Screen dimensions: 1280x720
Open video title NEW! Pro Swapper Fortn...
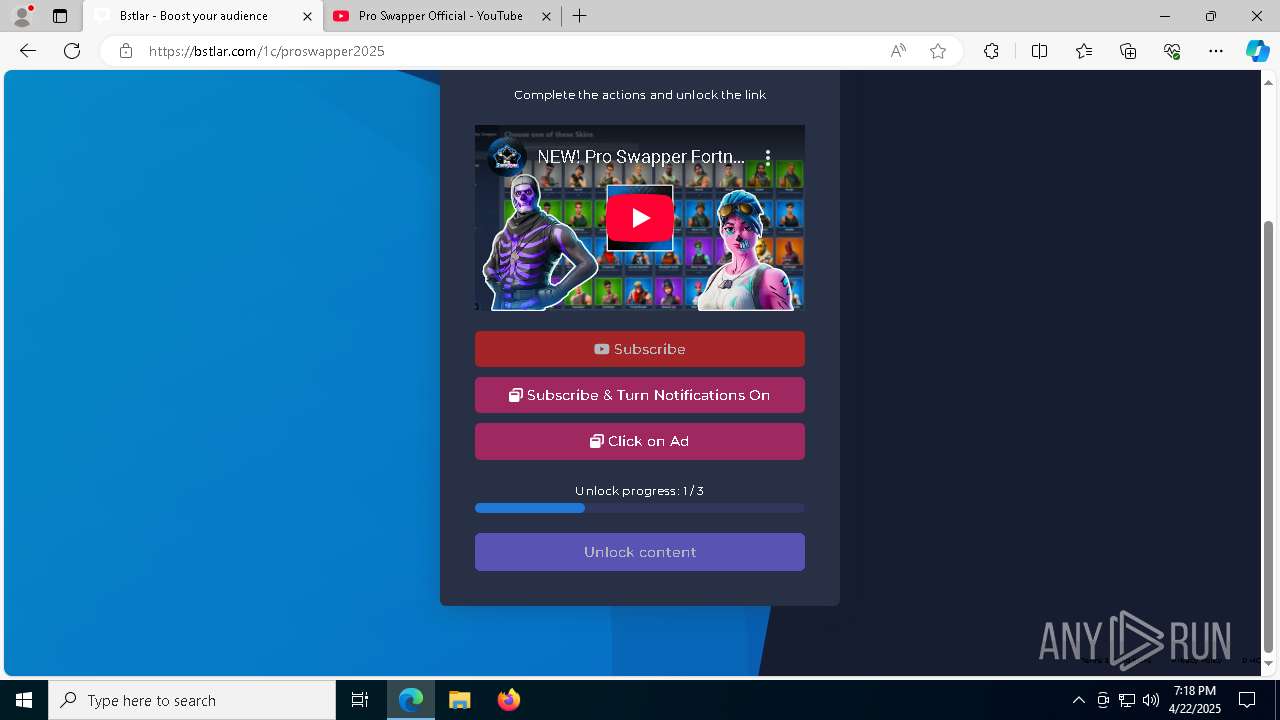click(x=641, y=157)
